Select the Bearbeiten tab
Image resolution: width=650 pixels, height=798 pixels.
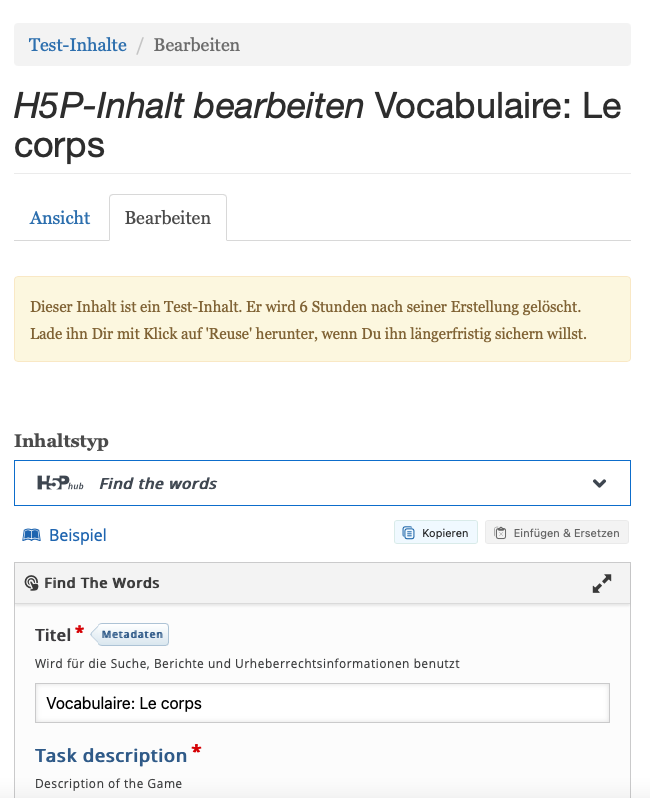click(x=167, y=218)
